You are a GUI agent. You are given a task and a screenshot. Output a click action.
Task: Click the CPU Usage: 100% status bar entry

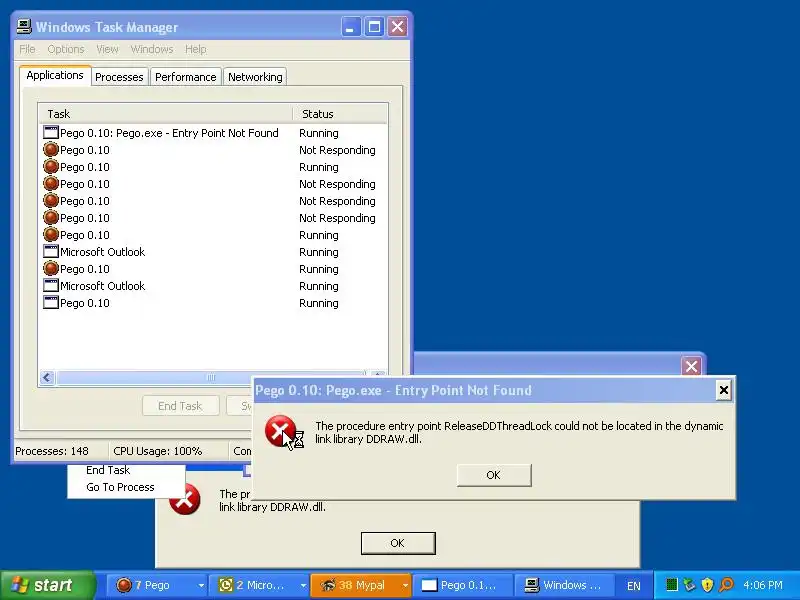click(158, 451)
